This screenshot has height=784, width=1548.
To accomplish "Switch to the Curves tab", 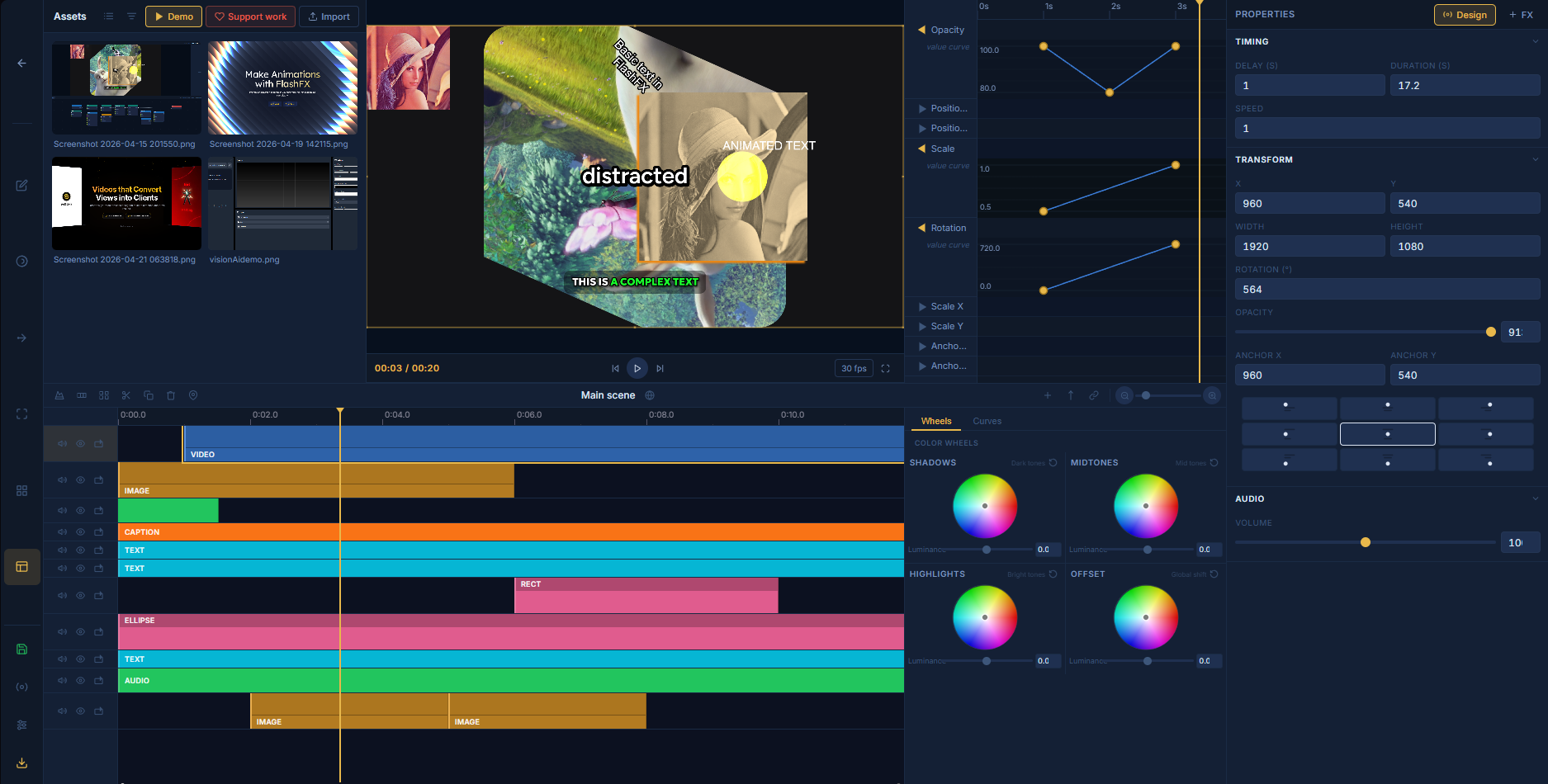I will [987, 421].
